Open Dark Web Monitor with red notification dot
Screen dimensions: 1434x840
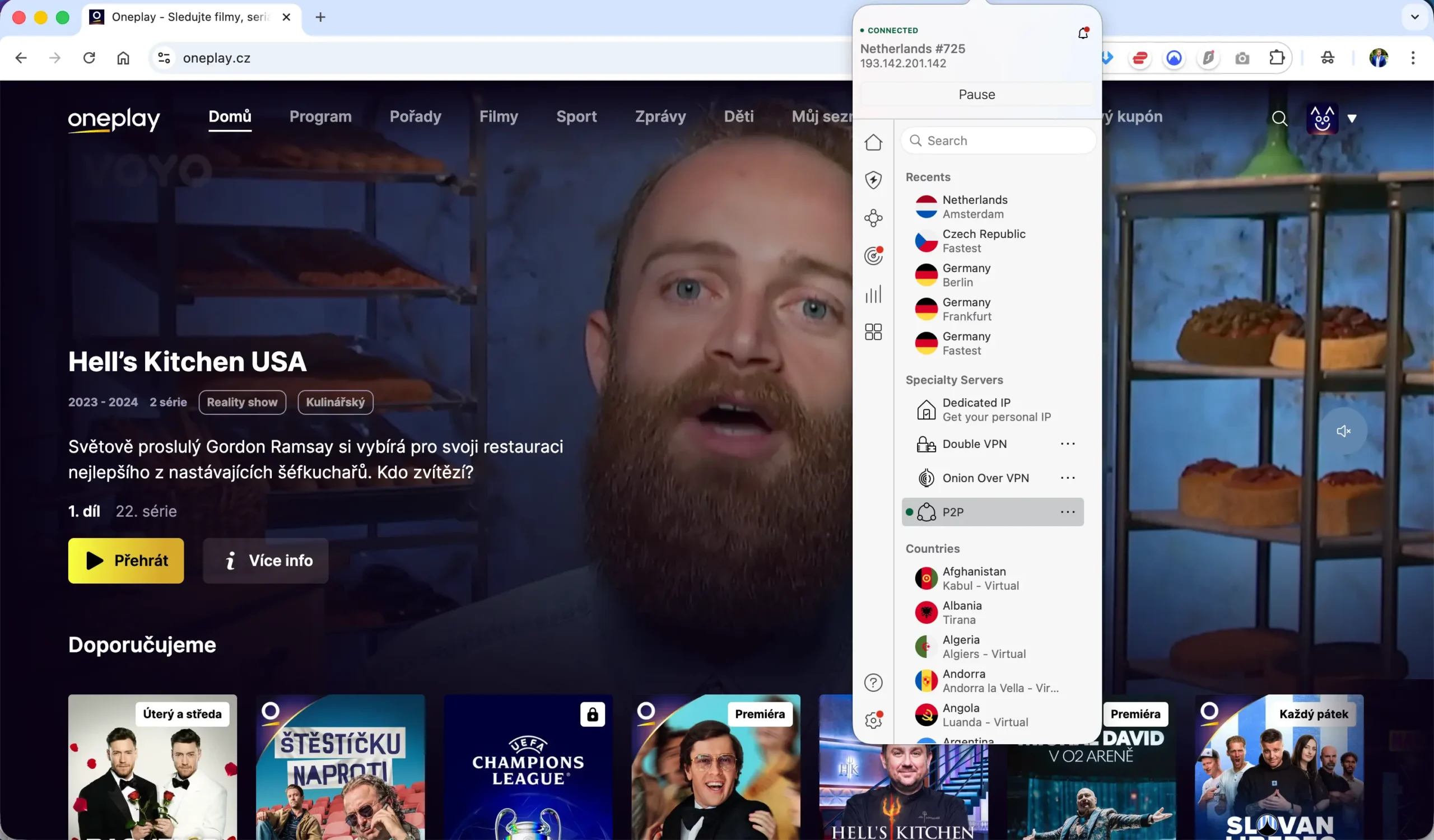pos(873,255)
